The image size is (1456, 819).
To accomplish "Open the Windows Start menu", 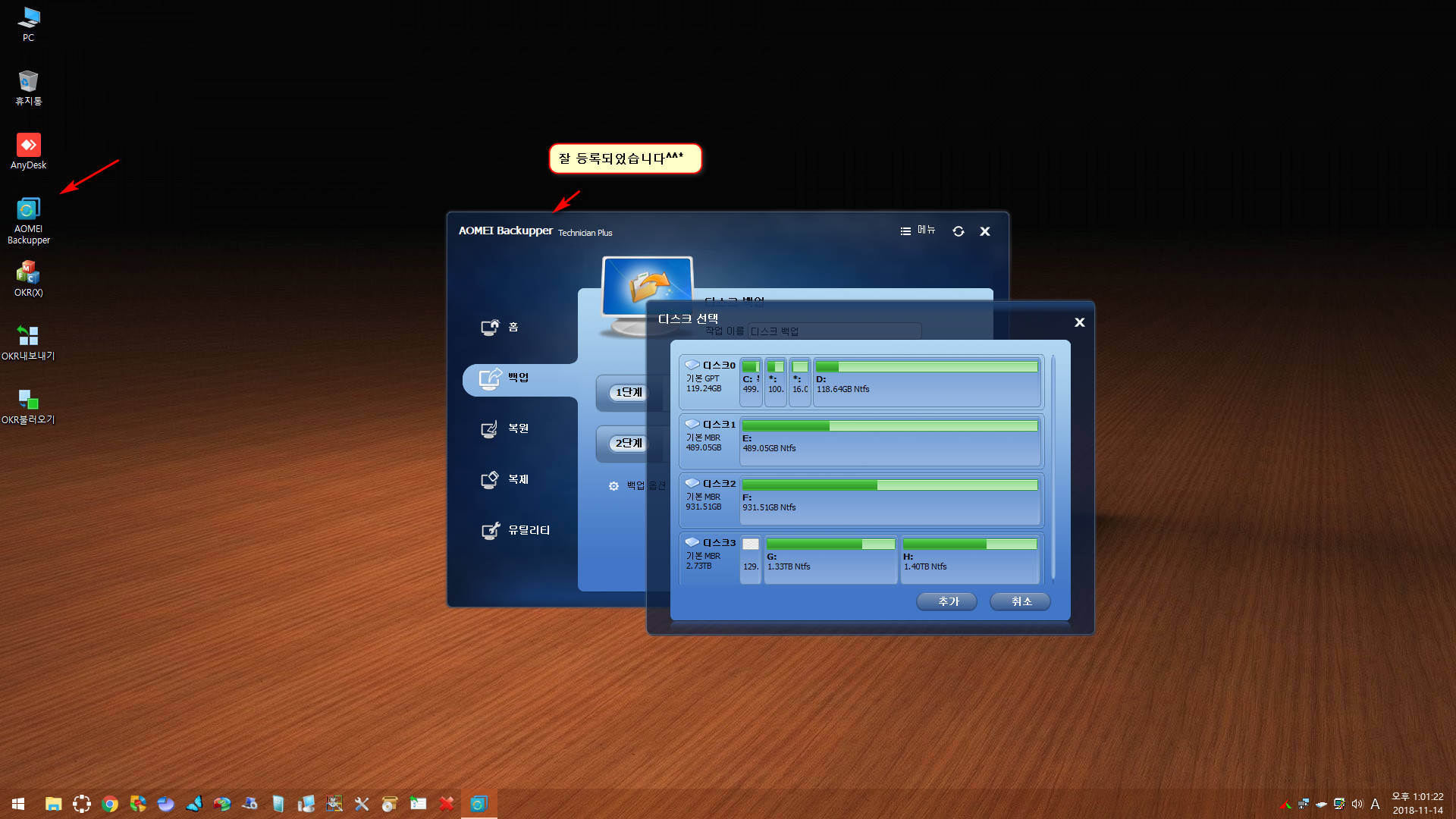I will point(18,804).
